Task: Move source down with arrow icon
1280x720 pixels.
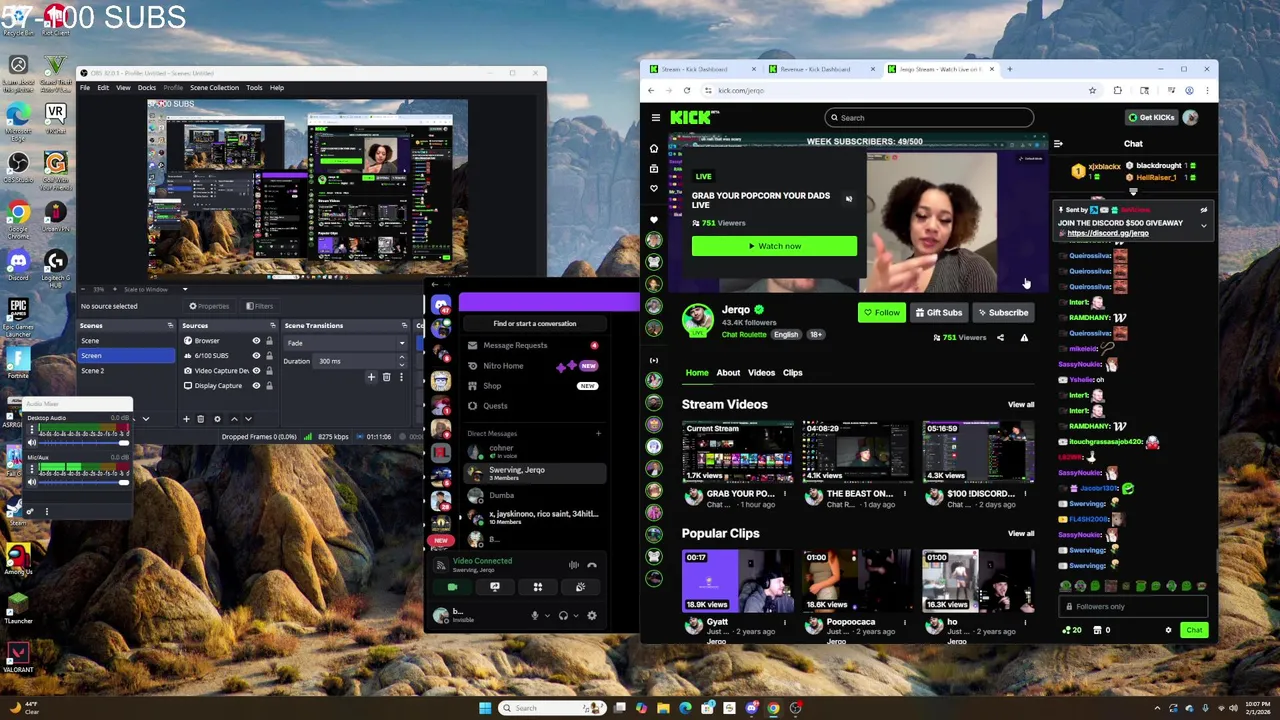Action: pyautogui.click(x=248, y=419)
